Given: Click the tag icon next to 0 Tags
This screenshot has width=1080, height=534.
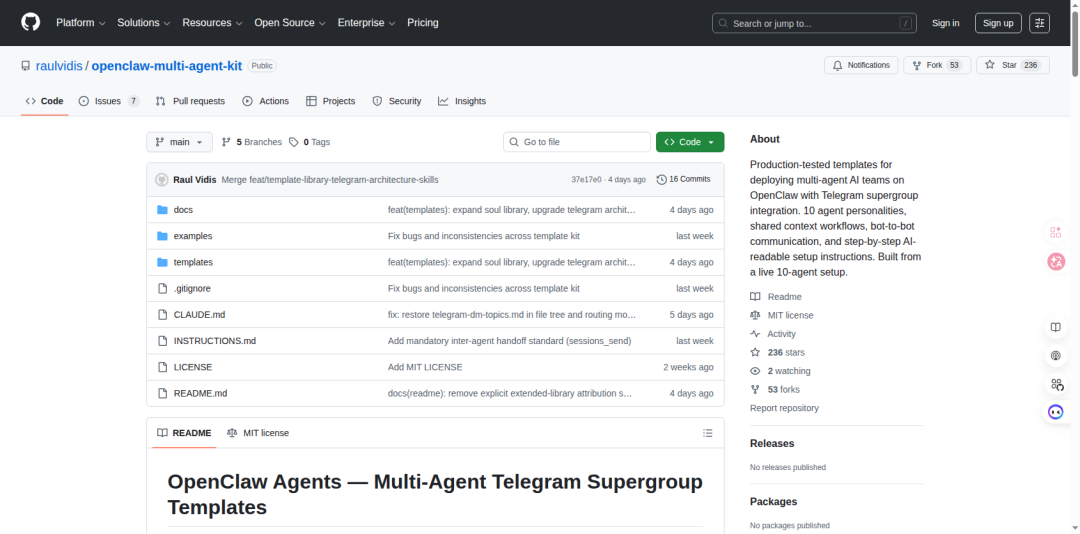Looking at the screenshot, I should coord(294,142).
